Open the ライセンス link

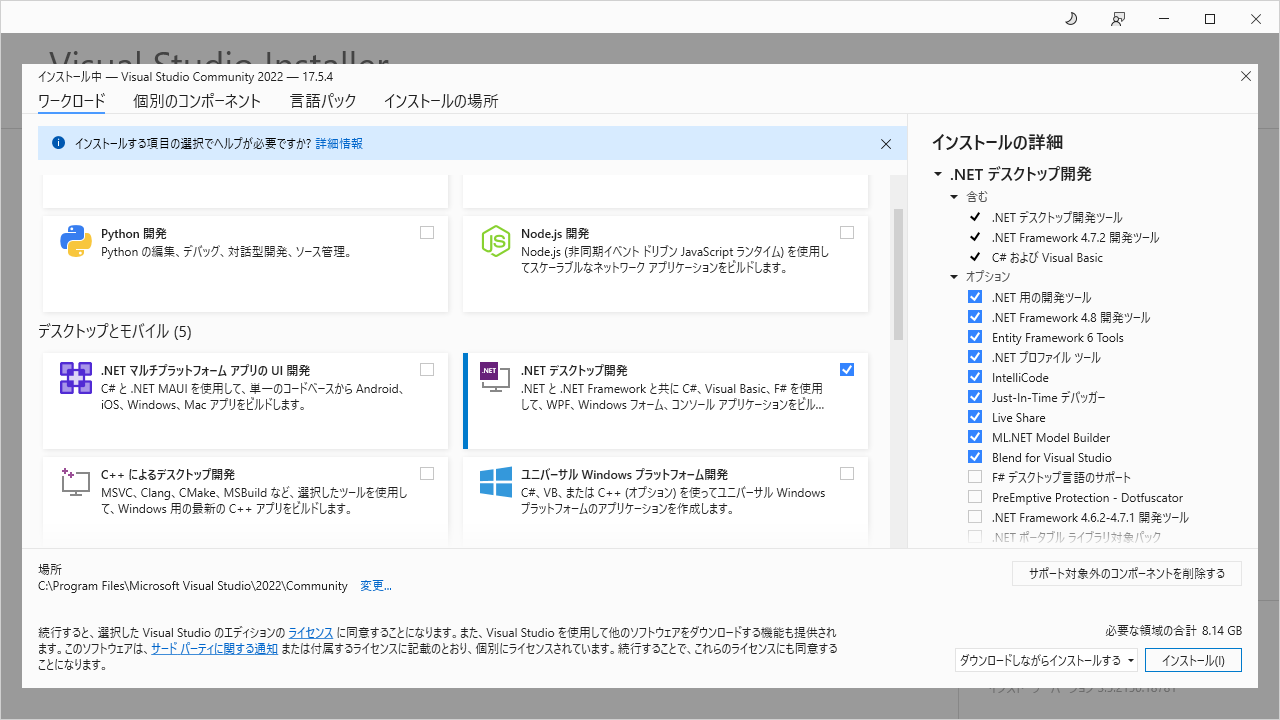click(x=310, y=633)
